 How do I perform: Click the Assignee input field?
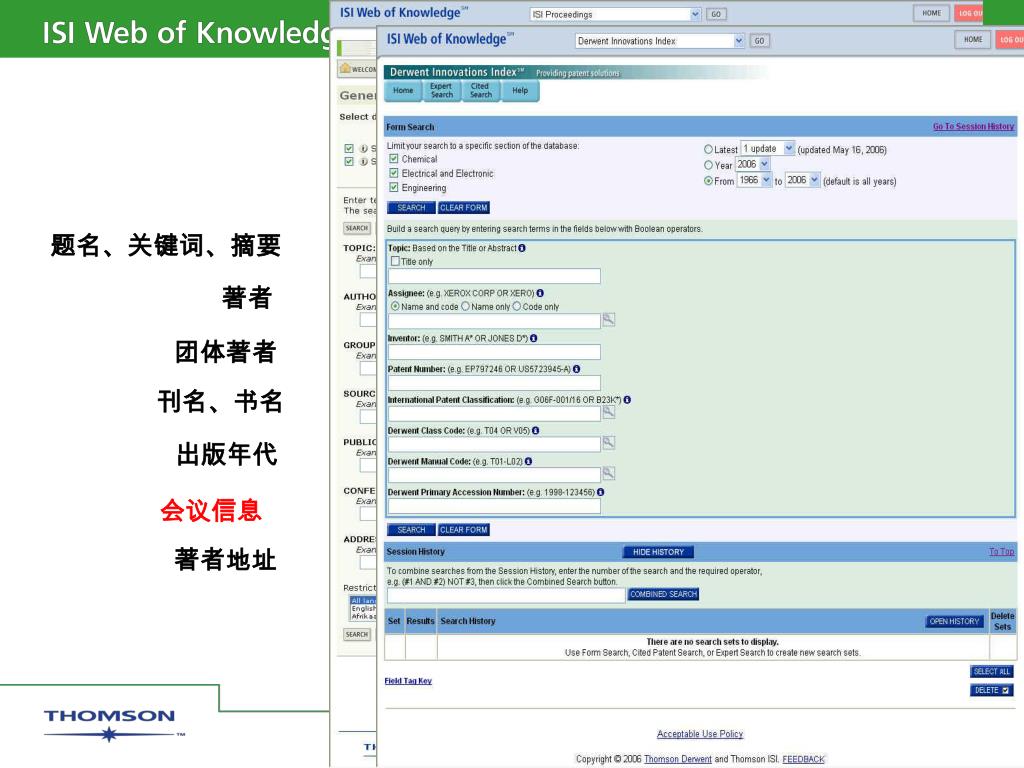[x=494, y=321]
